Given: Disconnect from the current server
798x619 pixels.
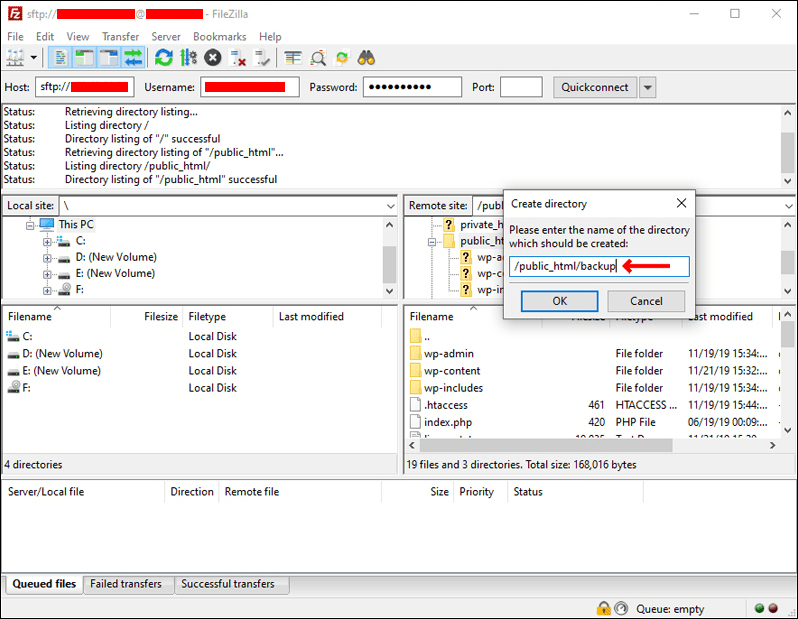Looking at the screenshot, I should (238, 58).
